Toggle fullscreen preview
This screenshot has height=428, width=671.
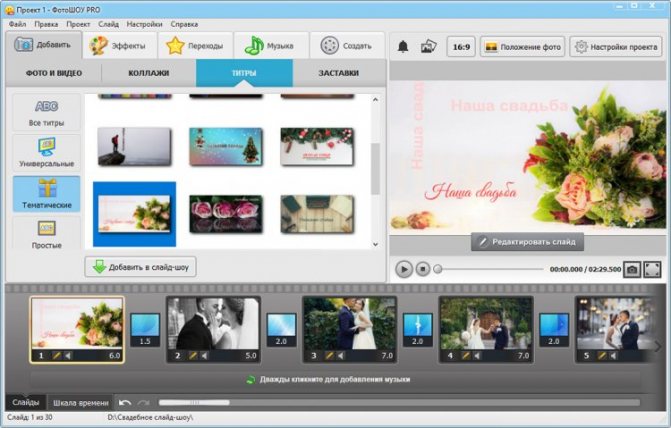(x=652, y=270)
